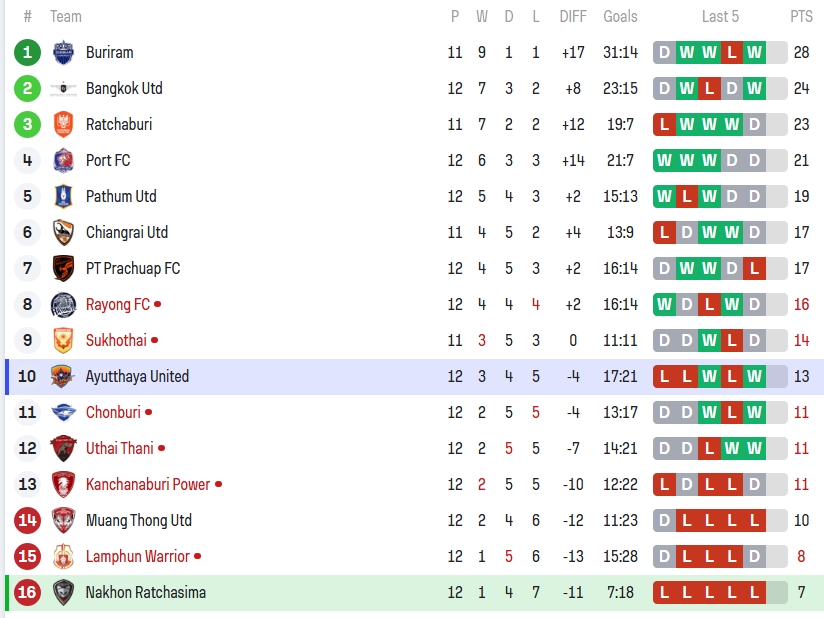The width and height of the screenshot is (824, 618).
Task: Click the Buriram team crest icon
Action: [63, 52]
